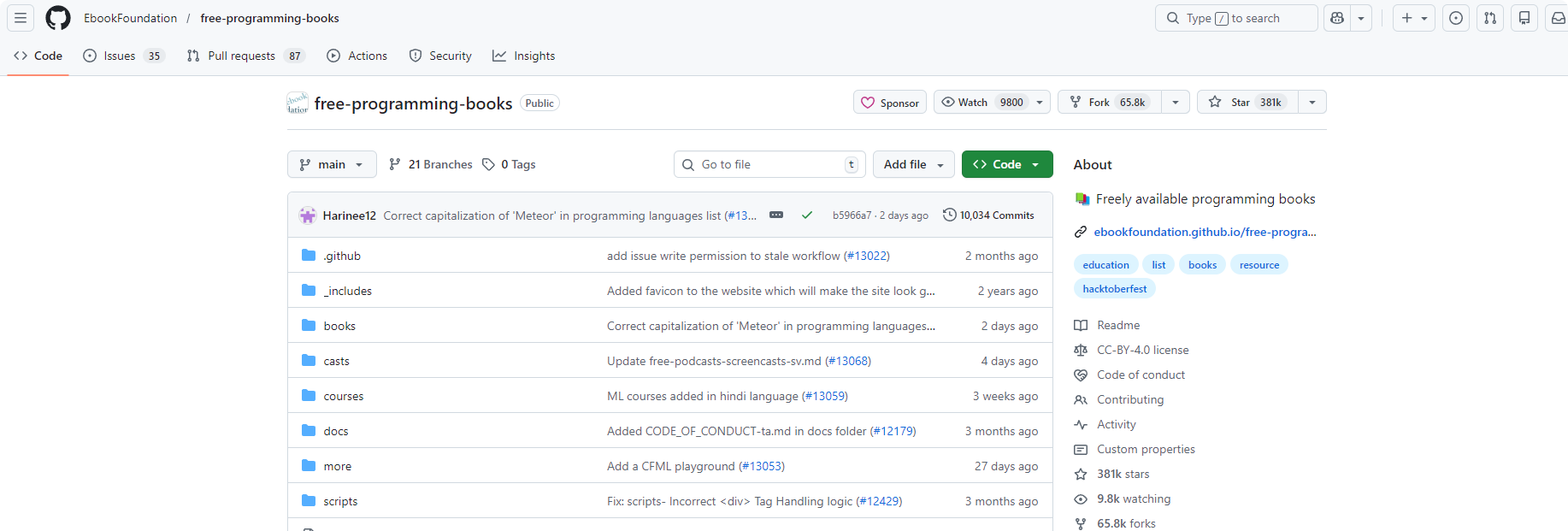Switch to the Pull requests tab
The height and width of the screenshot is (531, 1568).
point(241,56)
